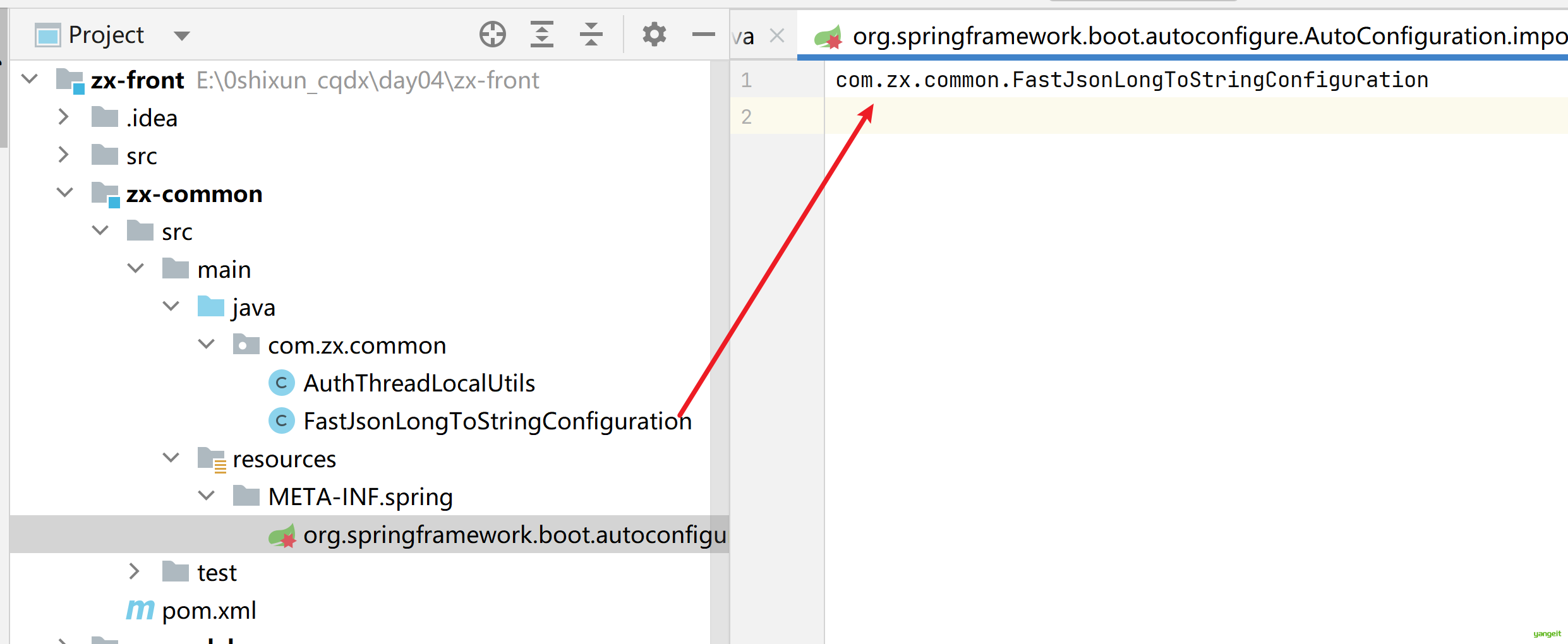Click the Spring icon on editor tab

[829, 37]
